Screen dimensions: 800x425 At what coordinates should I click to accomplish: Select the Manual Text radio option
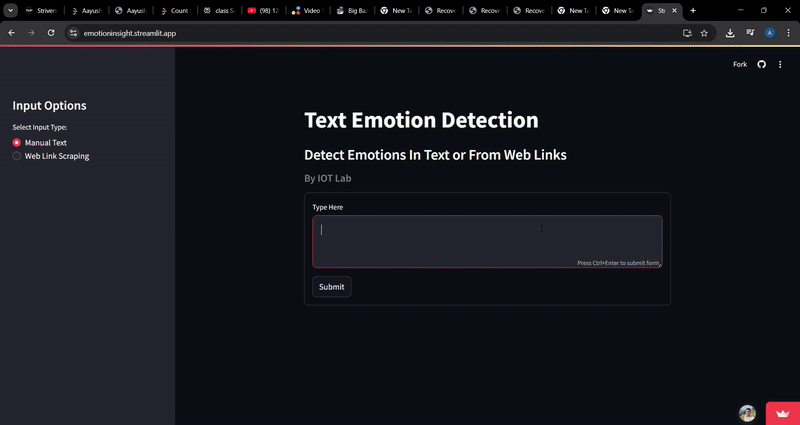(x=40, y=143)
